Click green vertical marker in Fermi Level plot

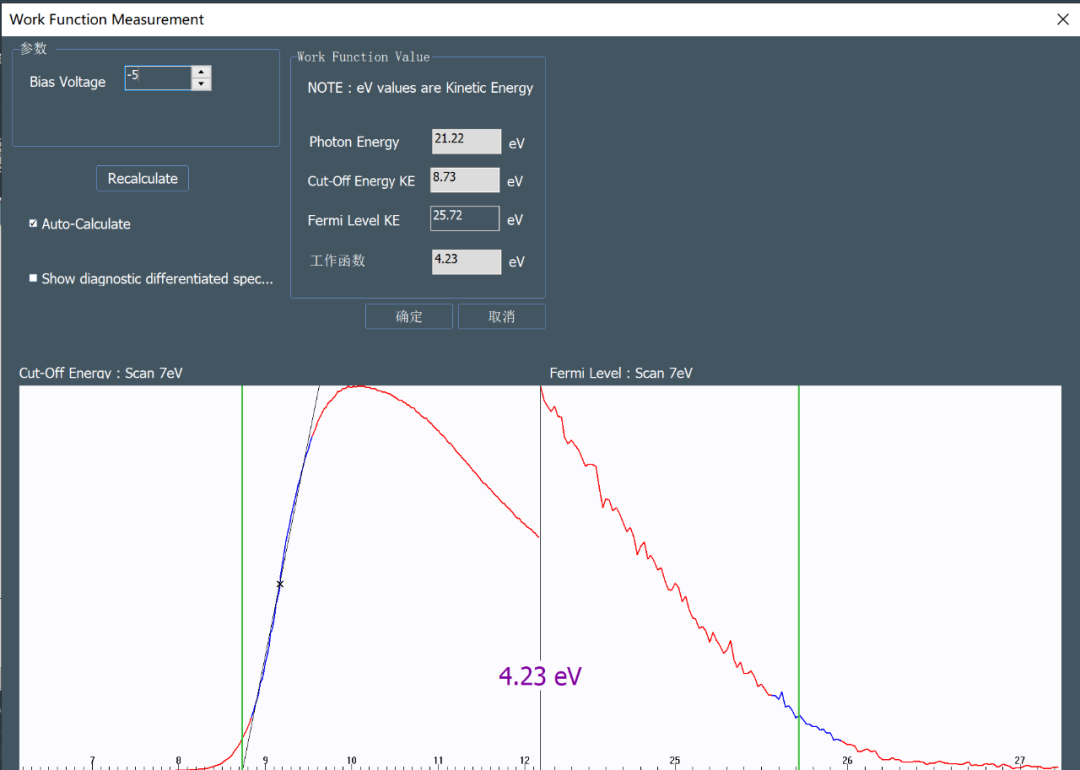point(799,560)
